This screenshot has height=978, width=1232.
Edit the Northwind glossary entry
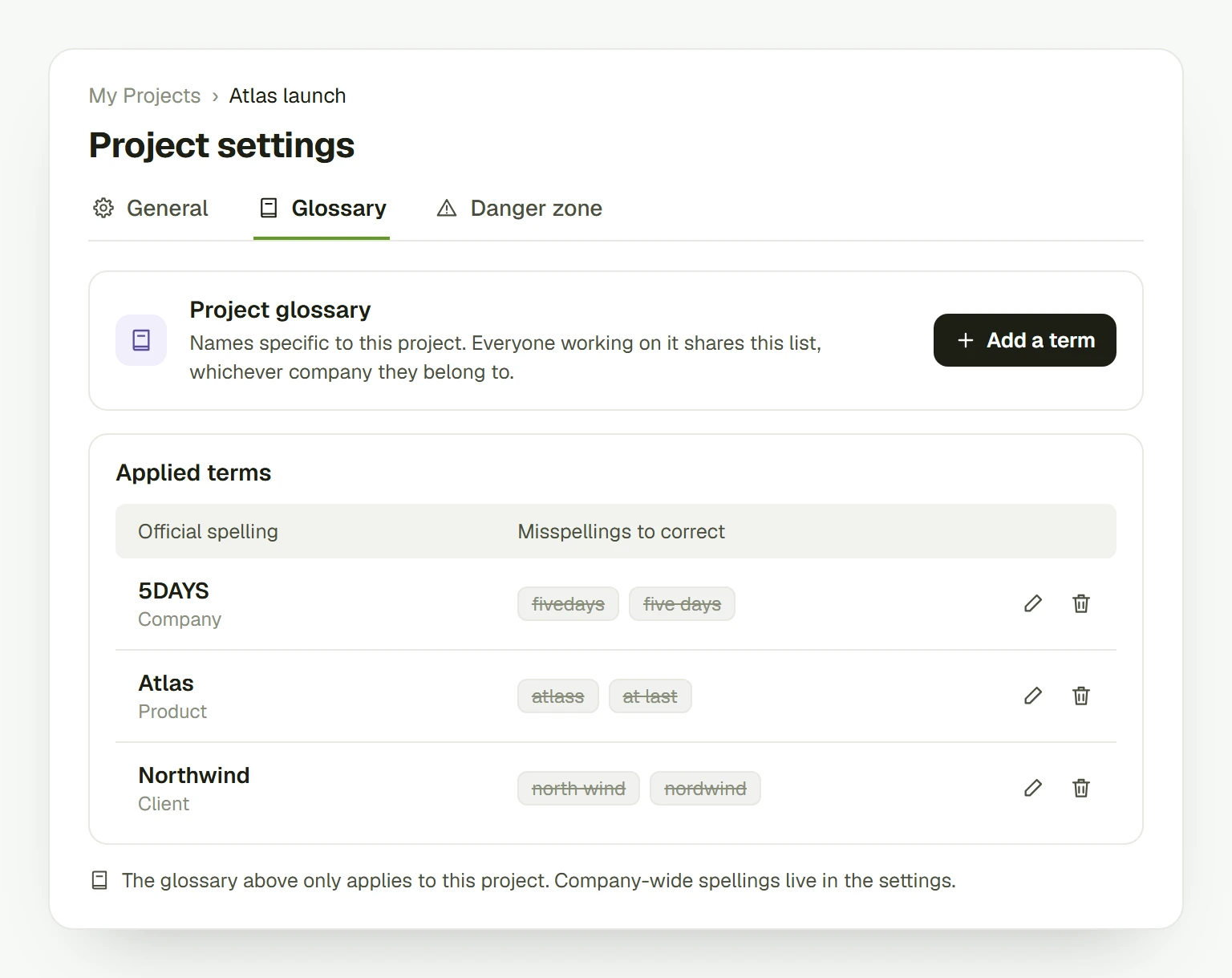[x=1033, y=788]
